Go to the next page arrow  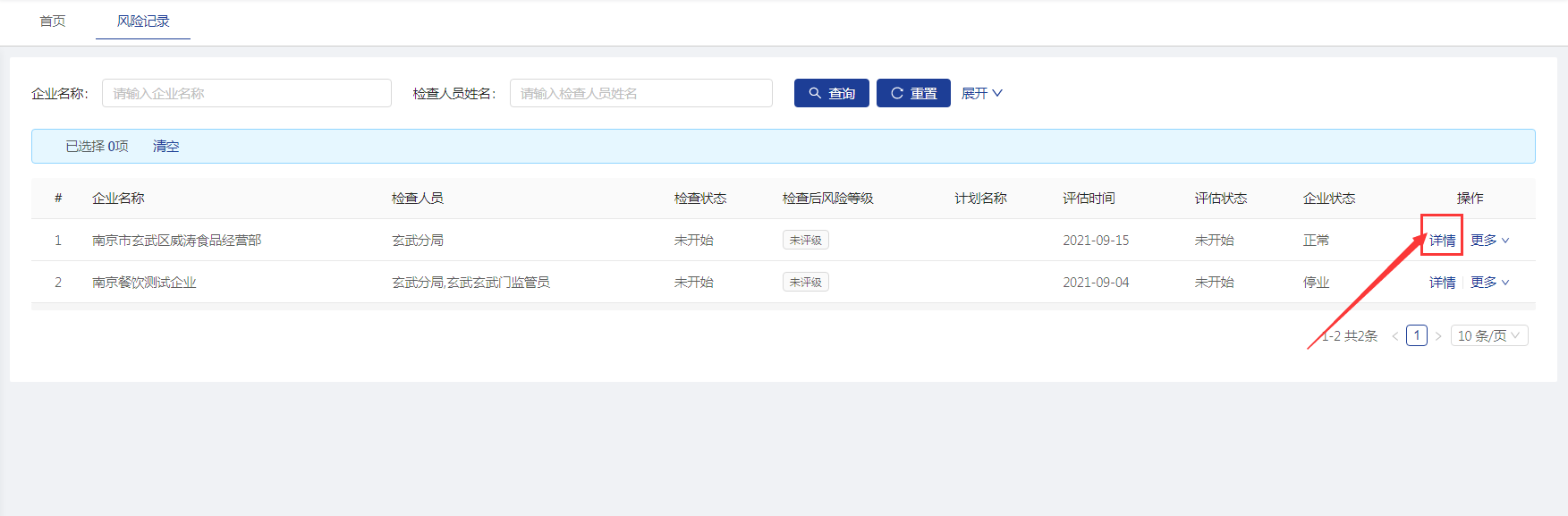pyautogui.click(x=1438, y=336)
